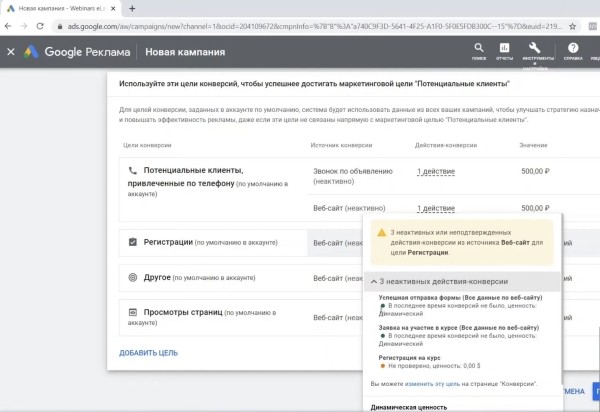Click the Просмотры страниц goal icon
Screen dimensions: 600x412
[x=132, y=313]
